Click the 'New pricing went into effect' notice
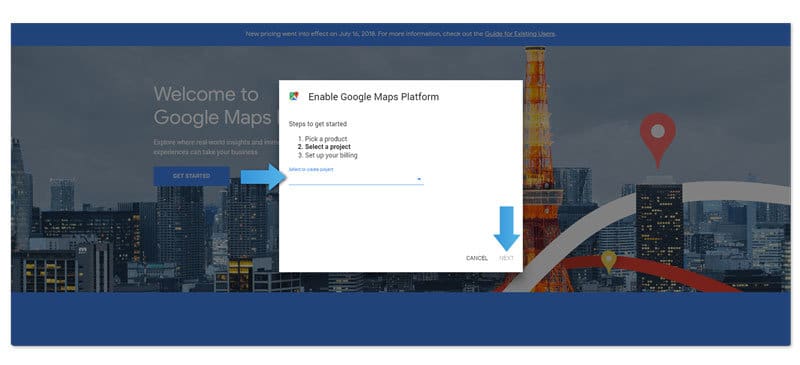The width and height of the screenshot is (800, 365). 401,34
